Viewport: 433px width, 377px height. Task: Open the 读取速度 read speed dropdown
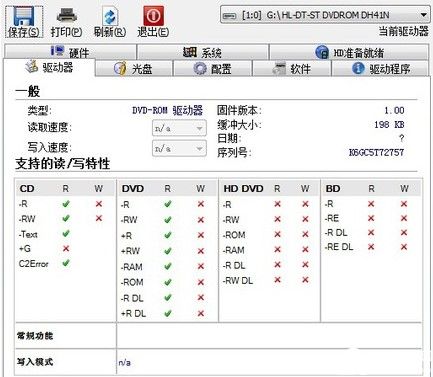click(179, 128)
